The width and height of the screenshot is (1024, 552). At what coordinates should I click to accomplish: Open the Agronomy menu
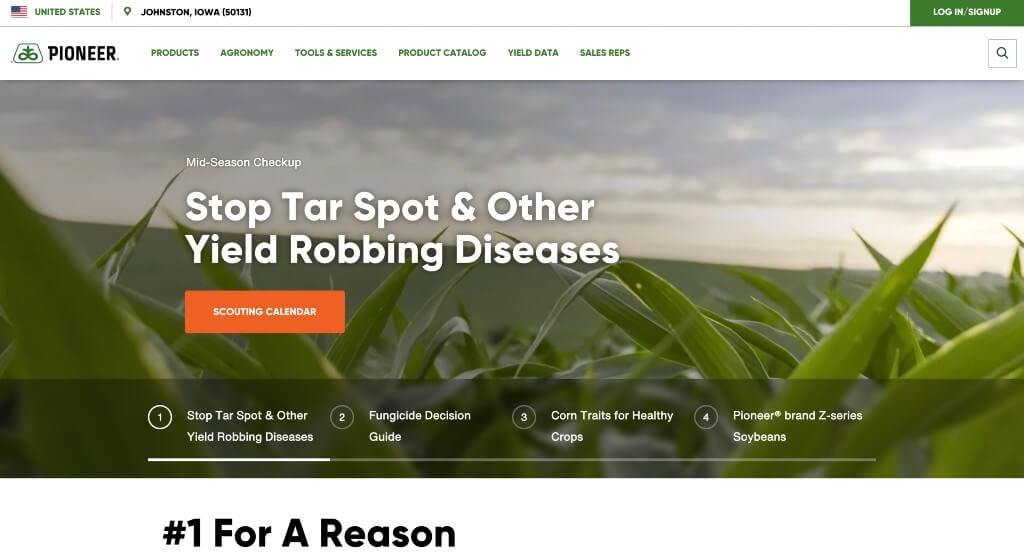247,53
